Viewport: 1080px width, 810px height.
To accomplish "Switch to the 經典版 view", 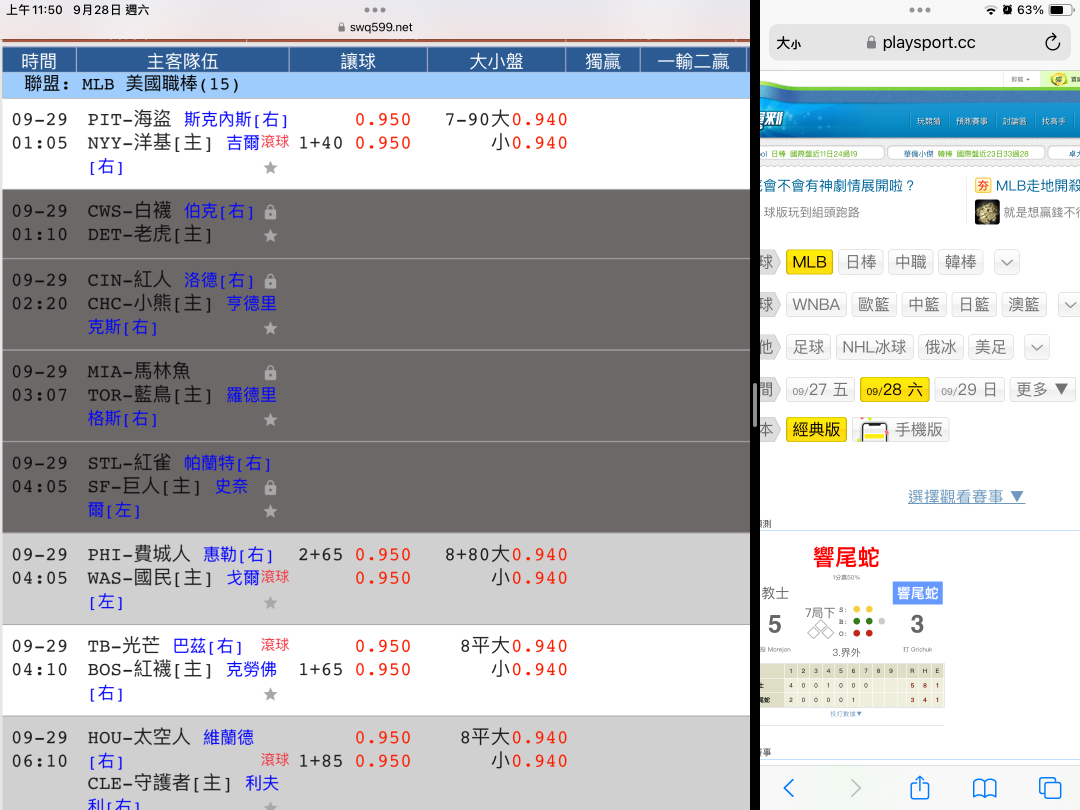I will coord(816,430).
